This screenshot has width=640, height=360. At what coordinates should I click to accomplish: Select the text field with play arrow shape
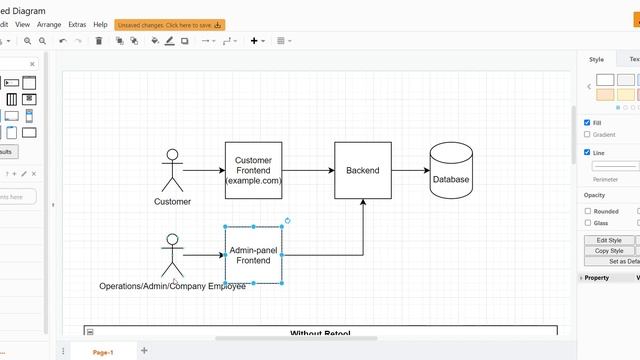11,83
